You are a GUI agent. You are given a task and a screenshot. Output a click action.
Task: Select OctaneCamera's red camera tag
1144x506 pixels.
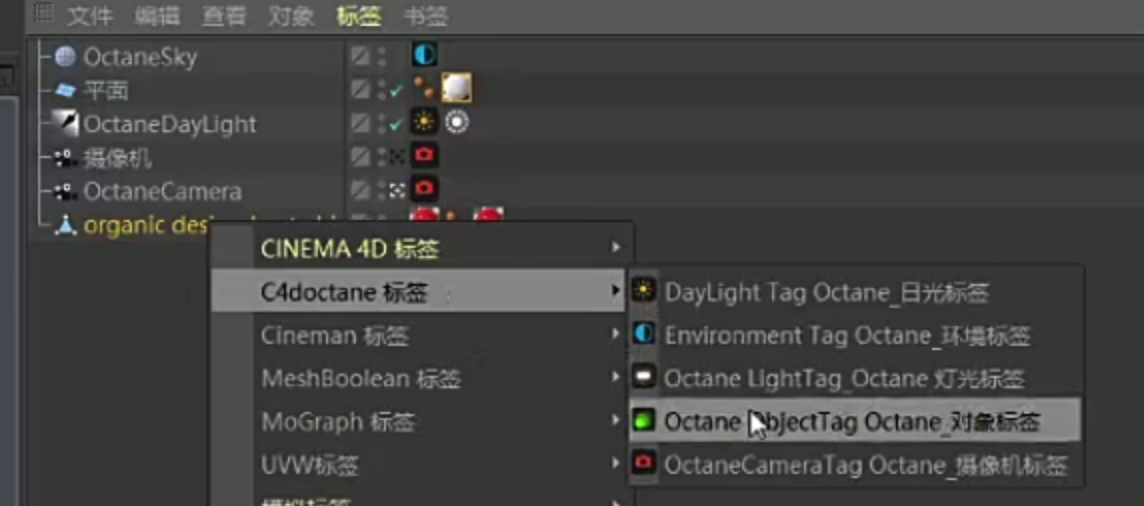[424, 190]
